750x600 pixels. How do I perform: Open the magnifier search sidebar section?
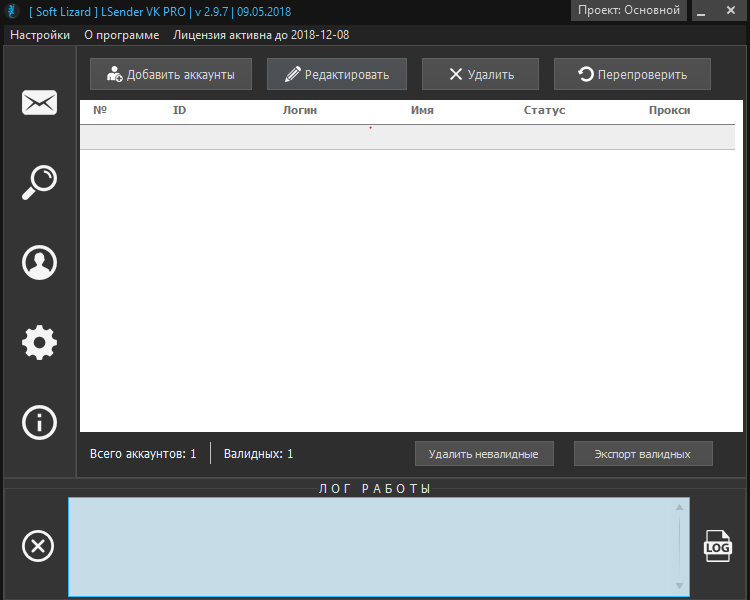(39, 182)
